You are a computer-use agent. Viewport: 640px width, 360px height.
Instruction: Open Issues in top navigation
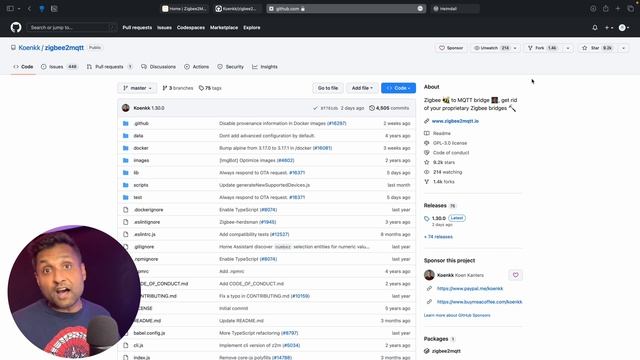click(x=164, y=27)
